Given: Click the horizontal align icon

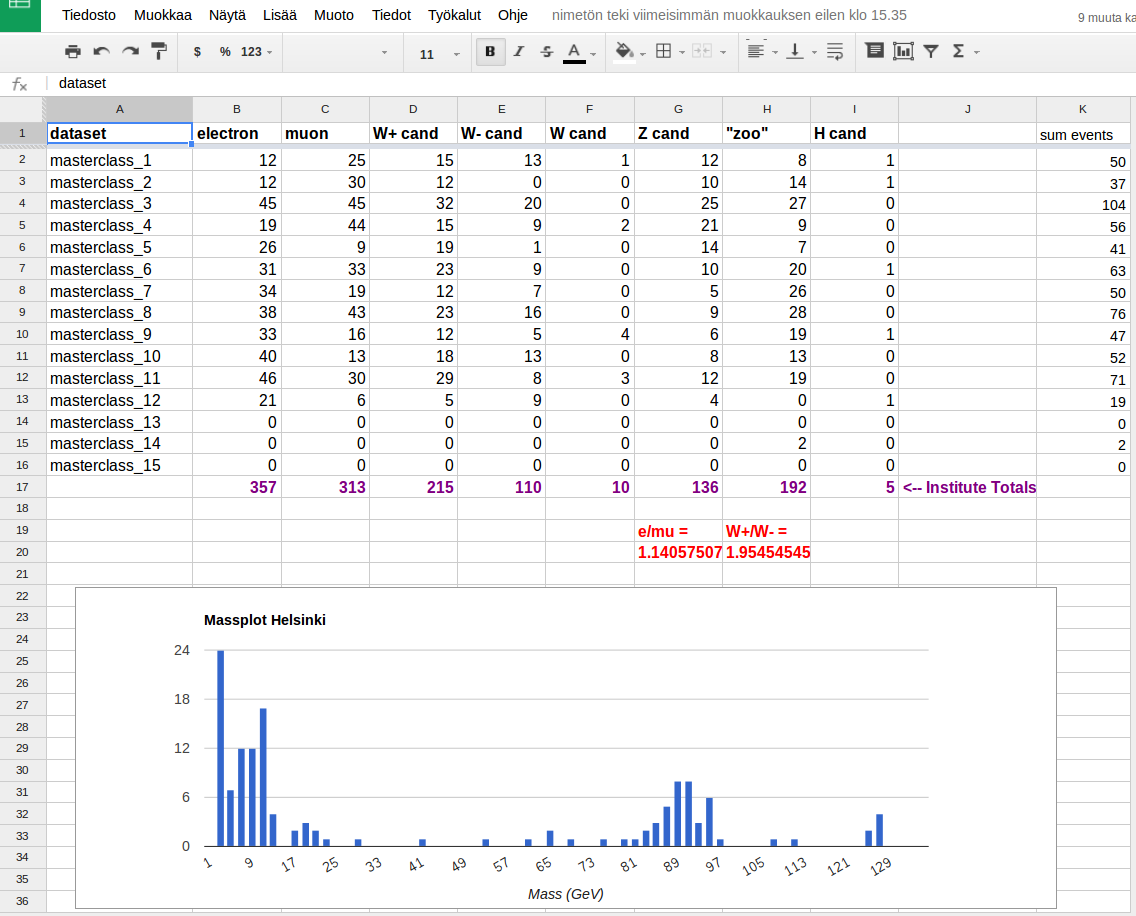Looking at the screenshot, I should point(756,51).
